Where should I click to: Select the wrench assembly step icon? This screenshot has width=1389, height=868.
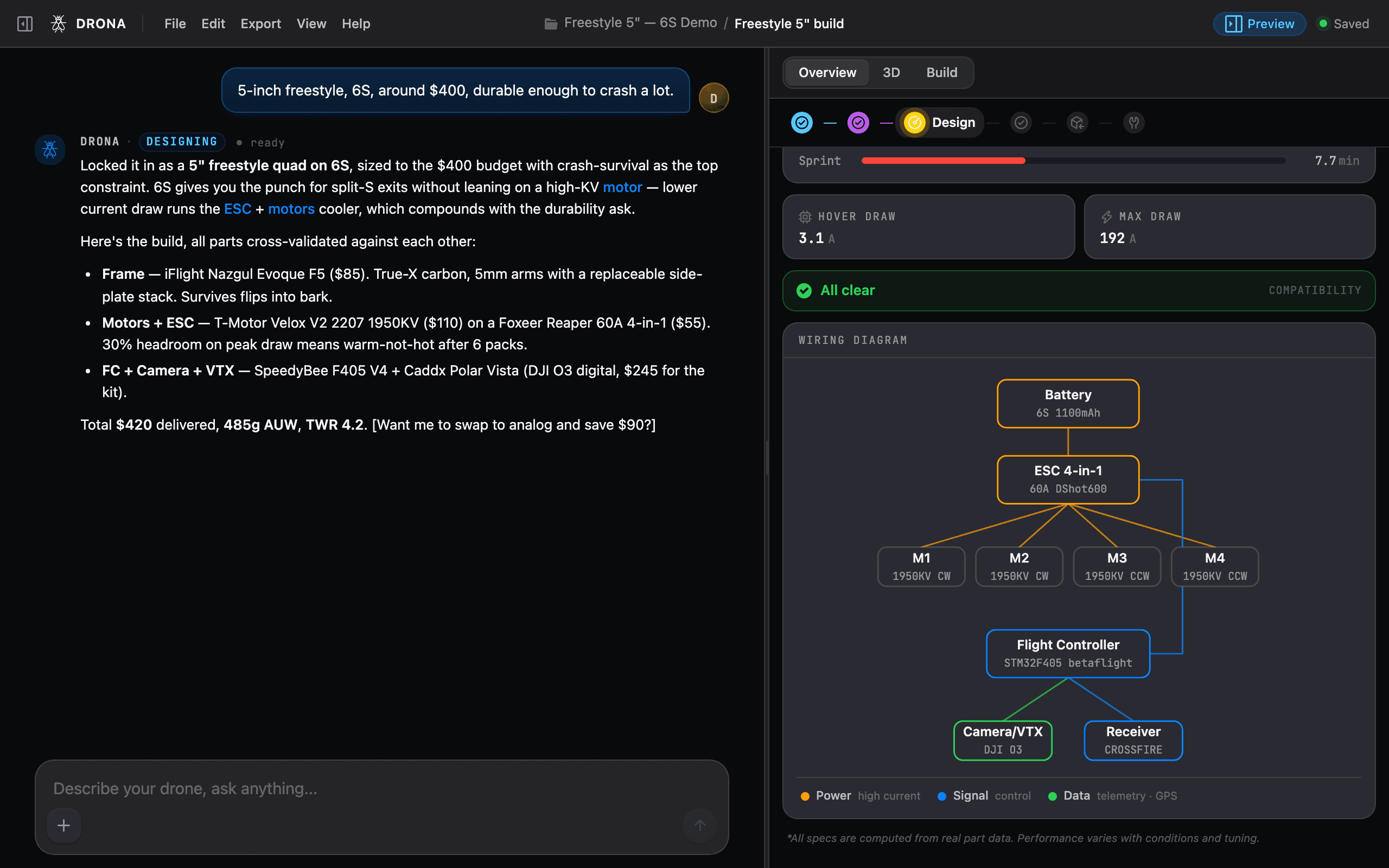1133,122
